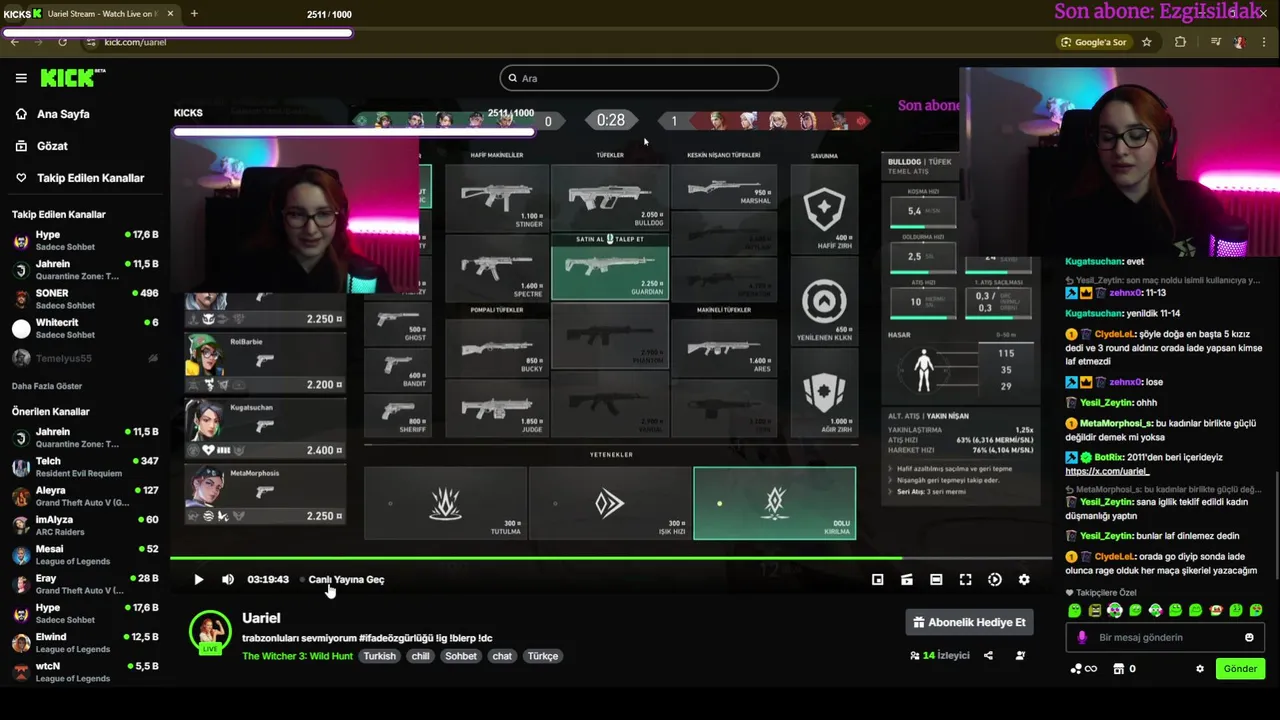Select the Sohbet tag

[x=461, y=656]
